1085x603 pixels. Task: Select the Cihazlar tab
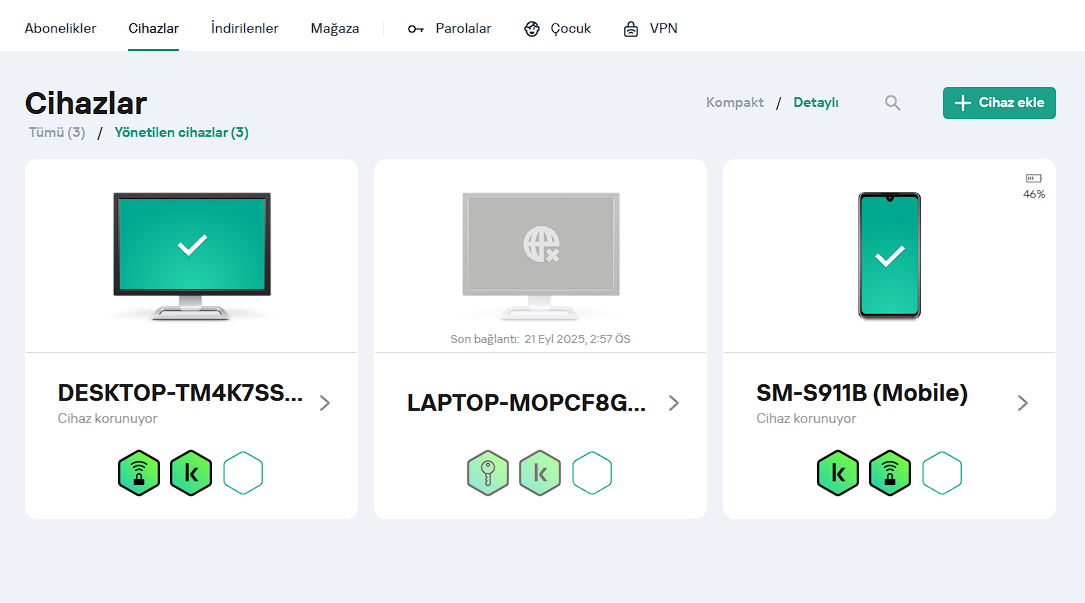pos(154,28)
